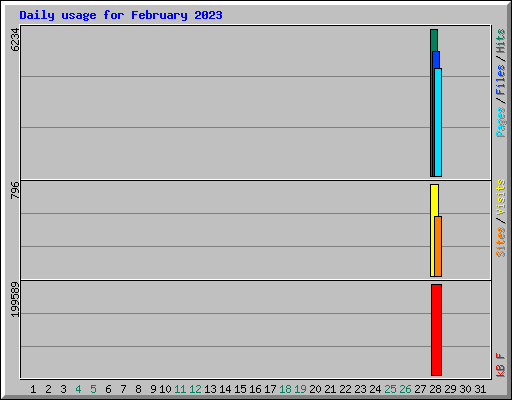The height and width of the screenshot is (400, 512).
Task: Click day label 15 on the axis
Action: pyautogui.click(x=240, y=389)
